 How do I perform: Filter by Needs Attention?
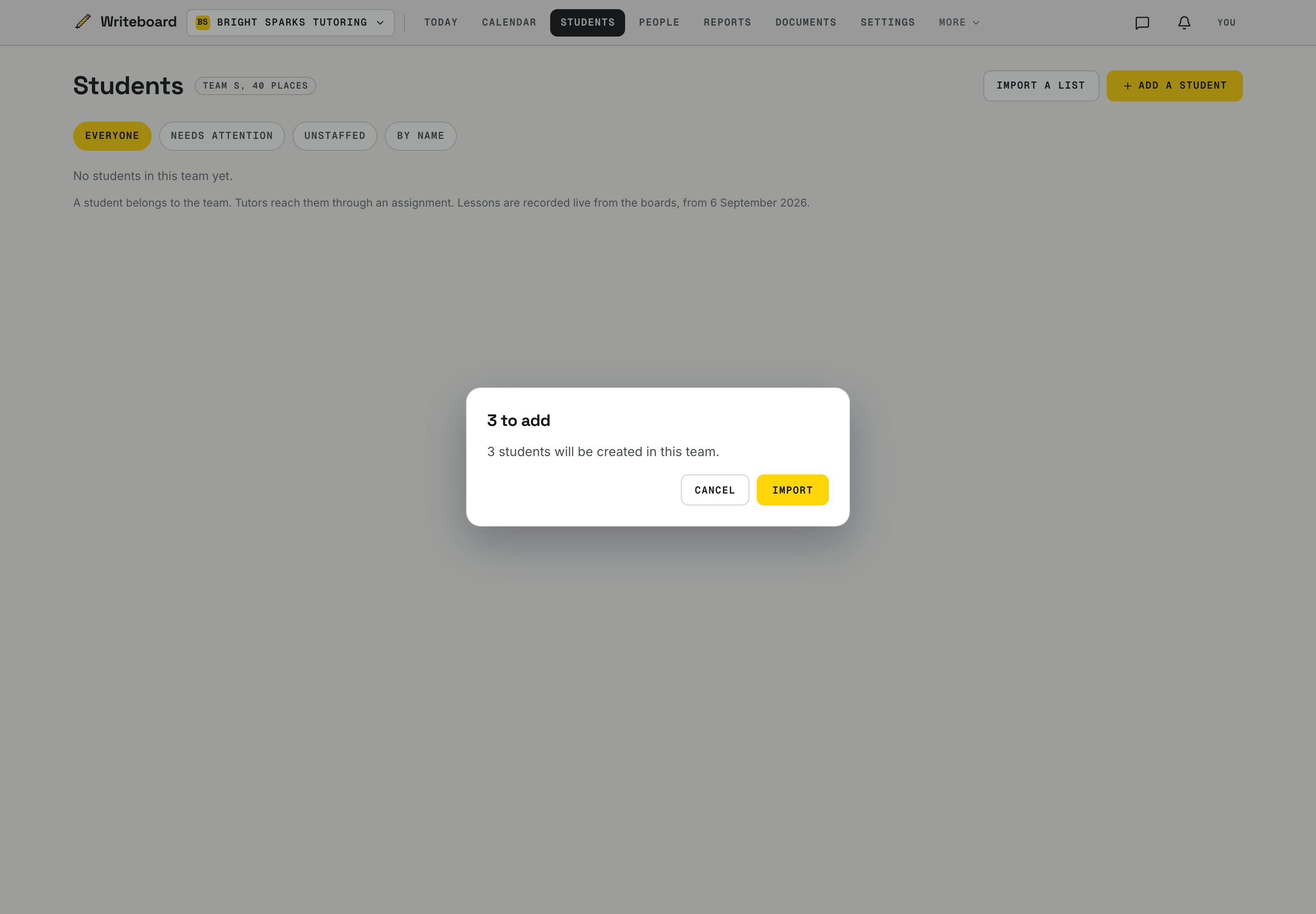[222, 136]
